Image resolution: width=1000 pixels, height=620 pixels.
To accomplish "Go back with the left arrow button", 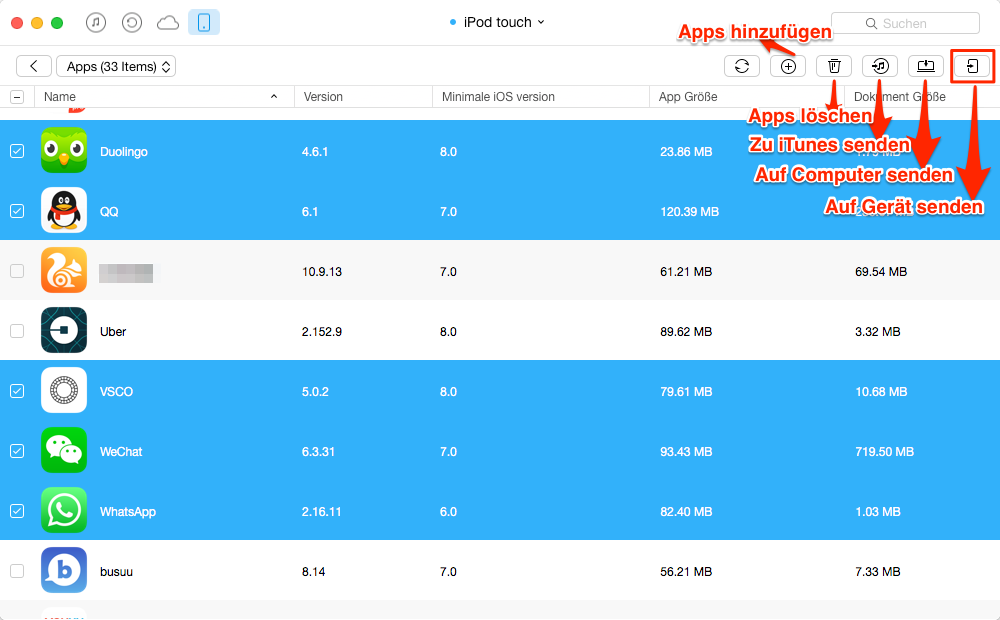I will 34,66.
